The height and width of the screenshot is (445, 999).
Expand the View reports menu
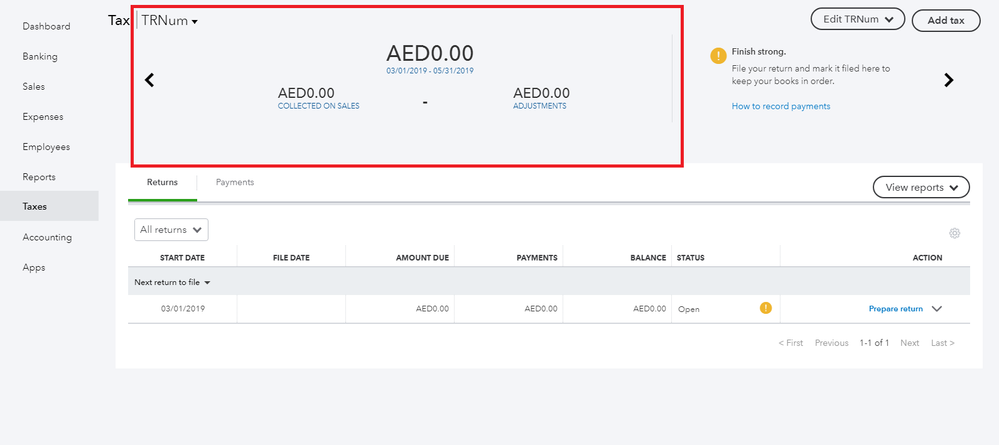coord(921,187)
